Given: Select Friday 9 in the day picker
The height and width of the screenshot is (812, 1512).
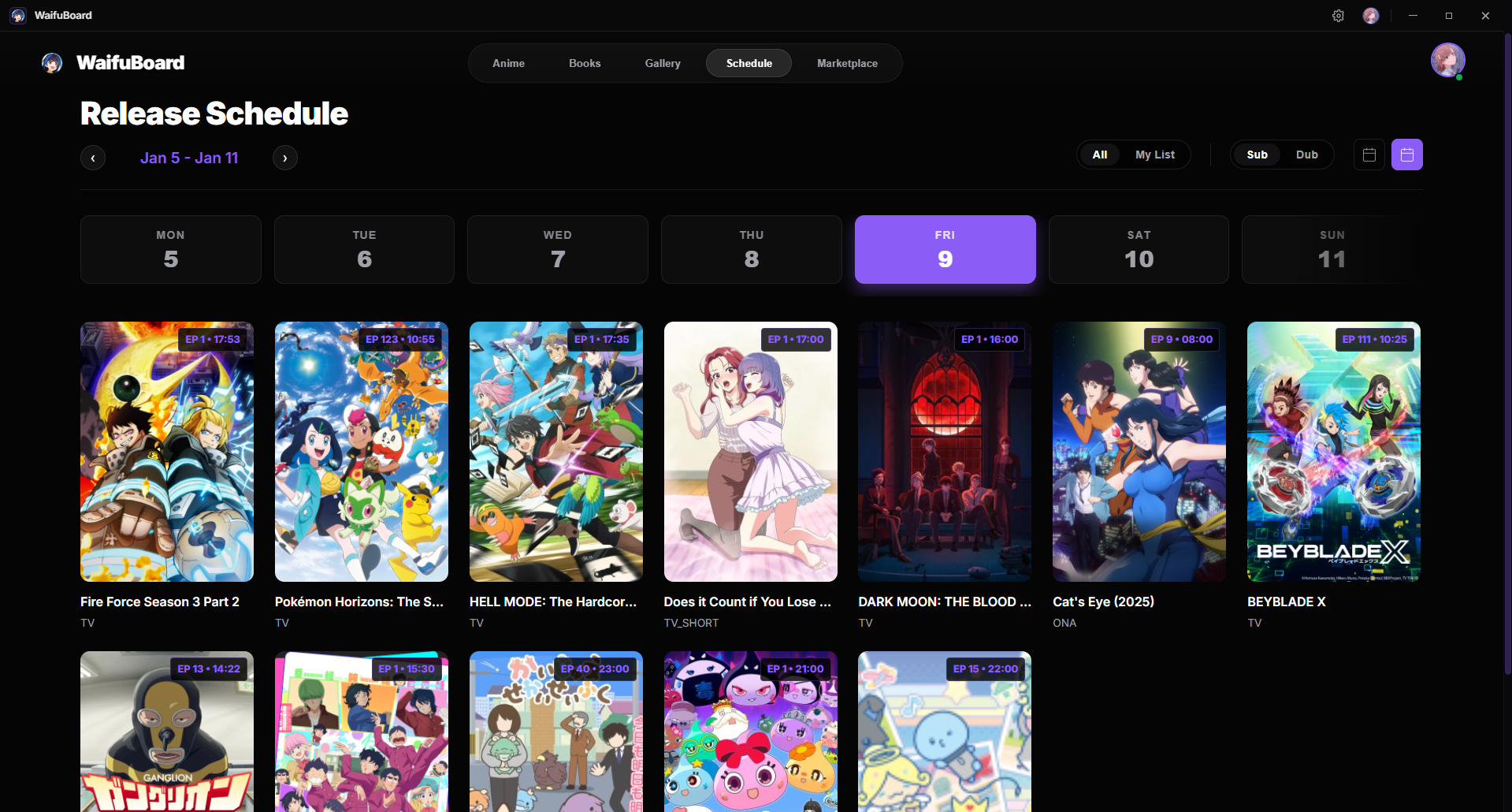Looking at the screenshot, I should (945, 249).
